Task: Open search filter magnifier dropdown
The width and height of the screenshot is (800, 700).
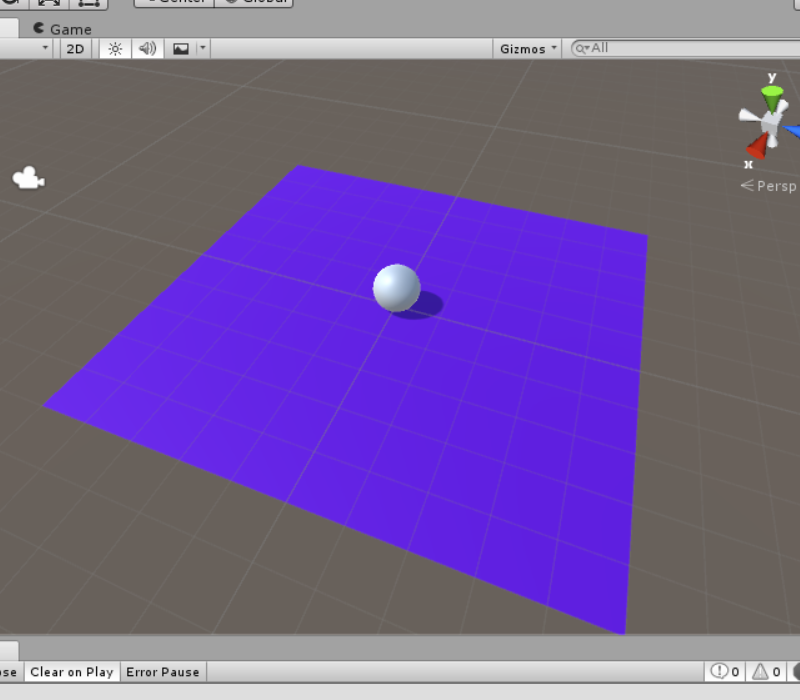Action: point(582,48)
